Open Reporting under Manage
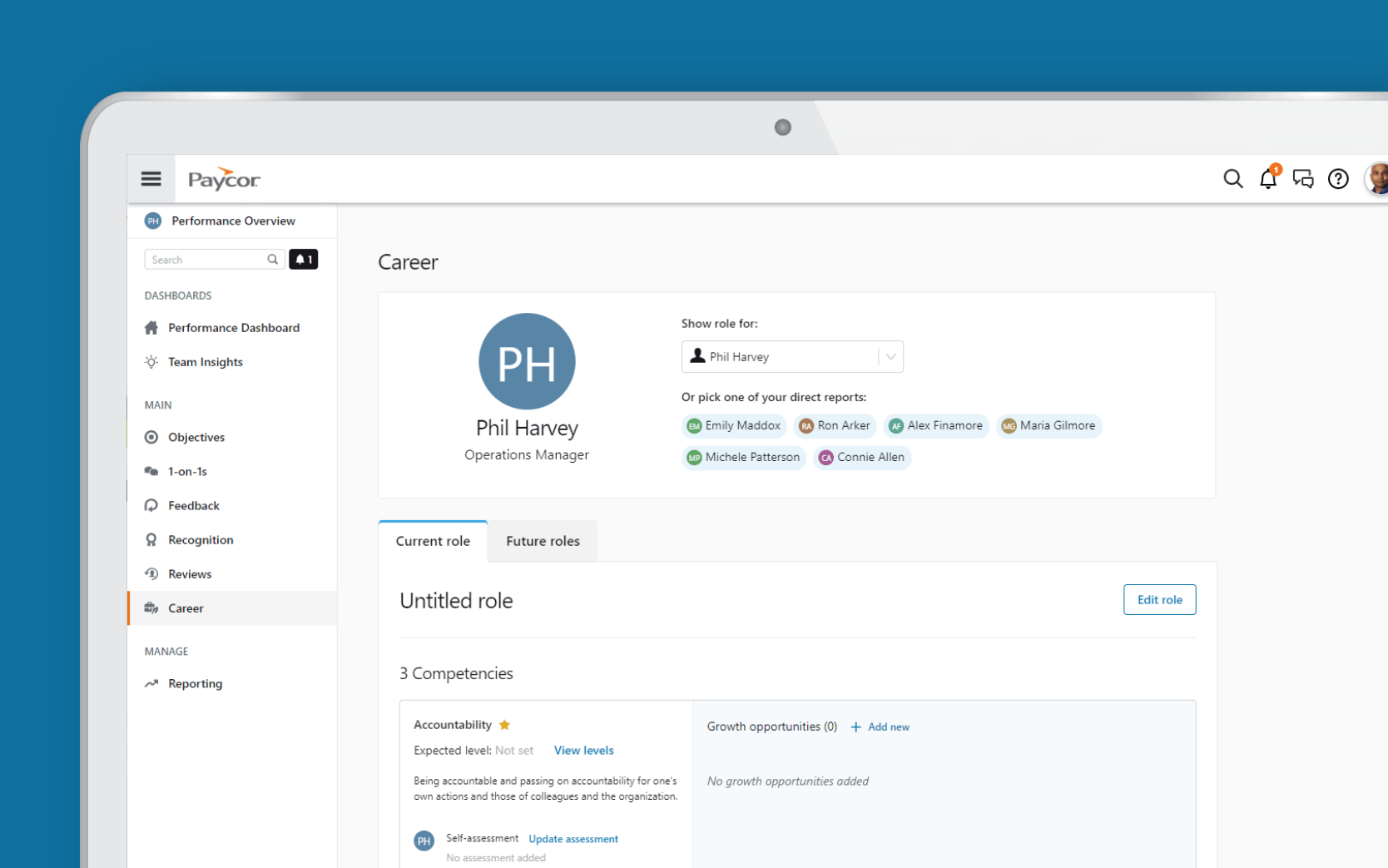1388x868 pixels. (195, 683)
